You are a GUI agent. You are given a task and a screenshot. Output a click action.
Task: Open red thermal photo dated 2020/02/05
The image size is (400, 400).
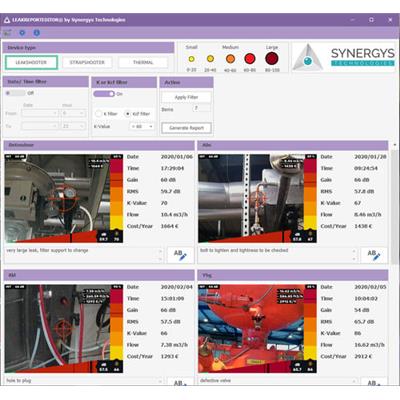(257, 329)
